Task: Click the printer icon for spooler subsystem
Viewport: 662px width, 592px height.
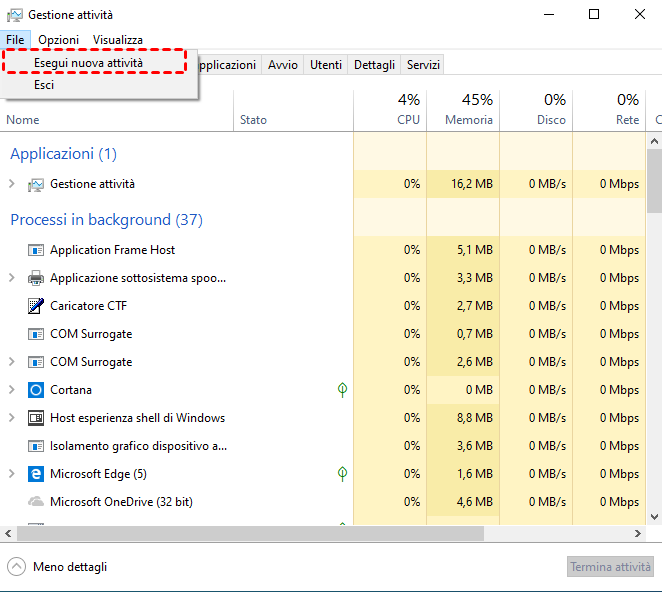Action: 36,278
